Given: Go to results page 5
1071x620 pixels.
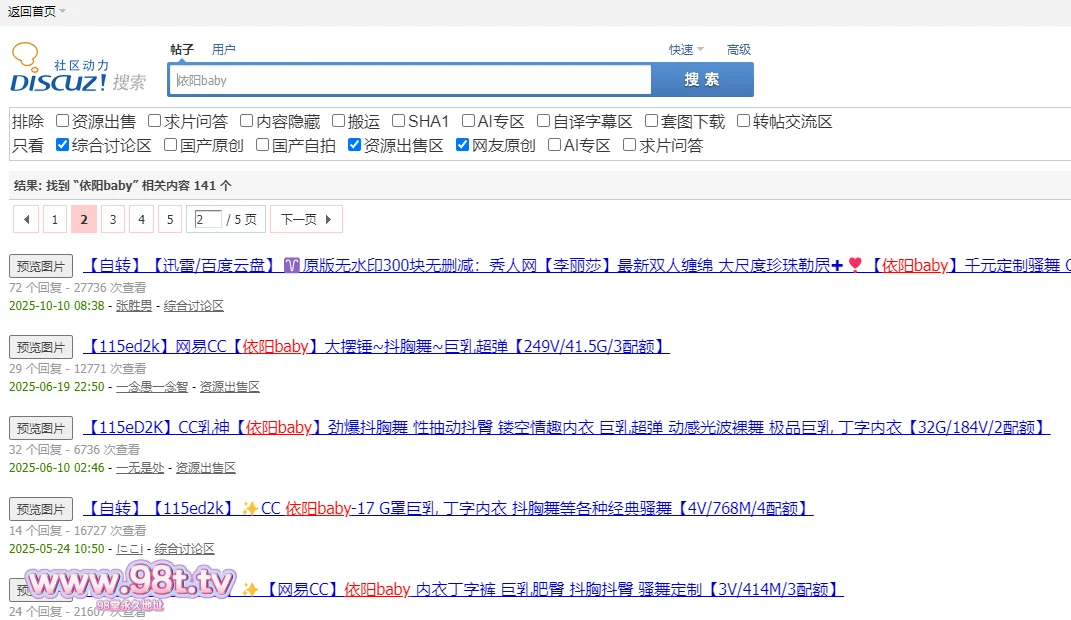Looking at the screenshot, I should click(x=170, y=219).
